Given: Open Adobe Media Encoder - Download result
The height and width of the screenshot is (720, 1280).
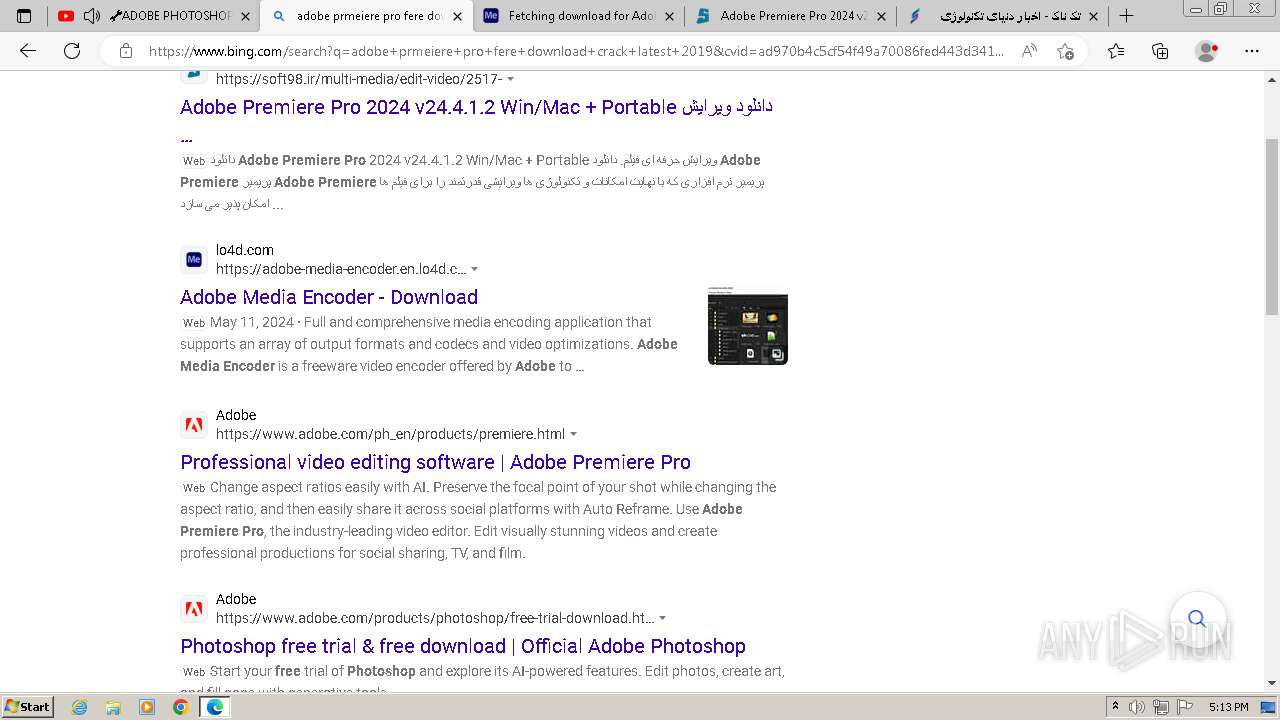Looking at the screenshot, I should point(329,297).
